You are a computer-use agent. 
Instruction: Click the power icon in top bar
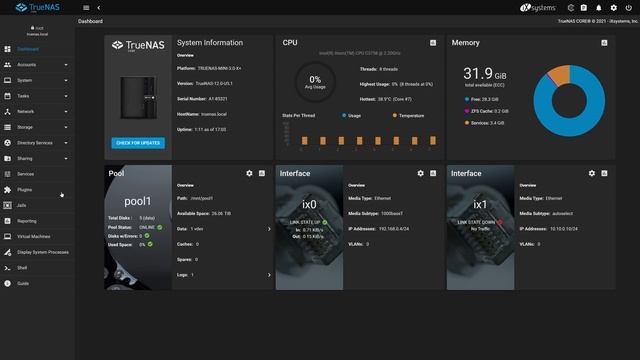pos(629,8)
